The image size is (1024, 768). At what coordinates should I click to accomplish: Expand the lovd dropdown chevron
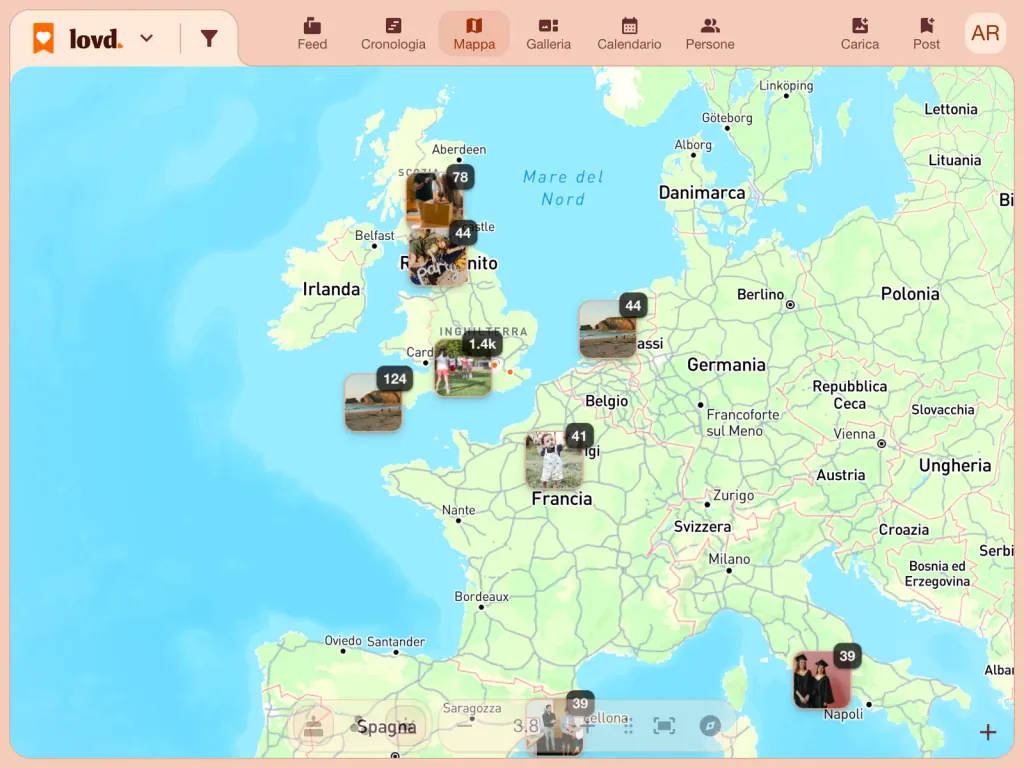(x=147, y=39)
